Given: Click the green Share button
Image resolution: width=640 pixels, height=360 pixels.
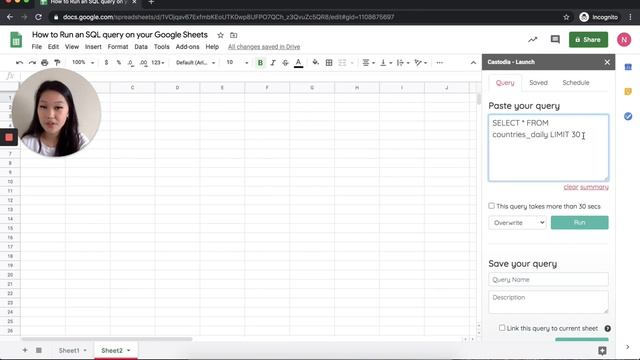Looking at the screenshot, I should (588, 40).
